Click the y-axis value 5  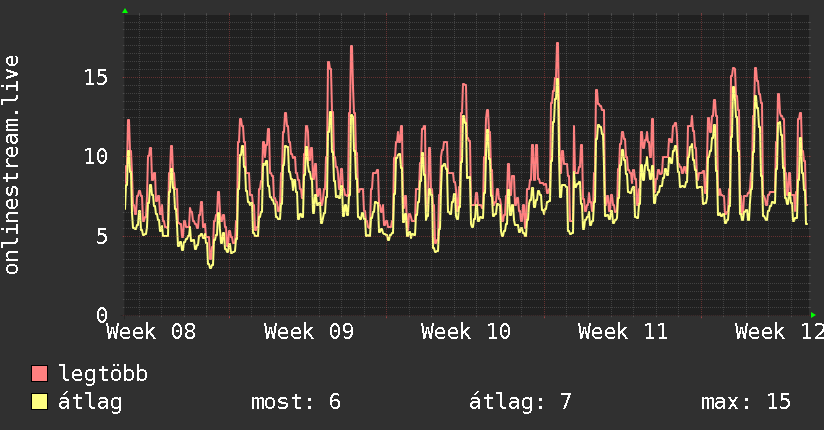point(102,236)
